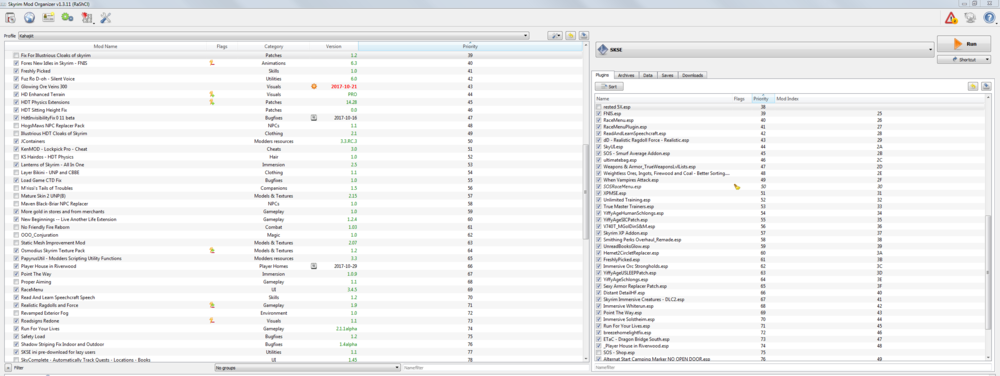The width and height of the screenshot is (1000, 376).
Task: Click flag icon on SOSRaceMenu.esp row
Action: click(737, 187)
